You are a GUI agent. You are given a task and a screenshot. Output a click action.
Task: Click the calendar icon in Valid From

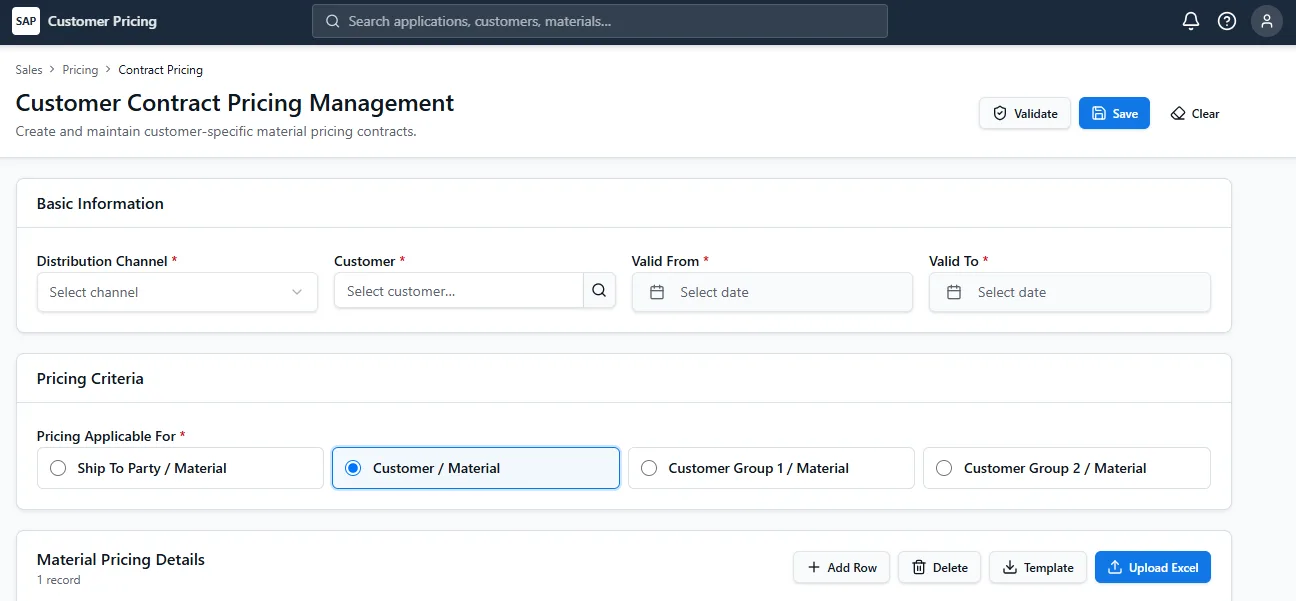657,292
